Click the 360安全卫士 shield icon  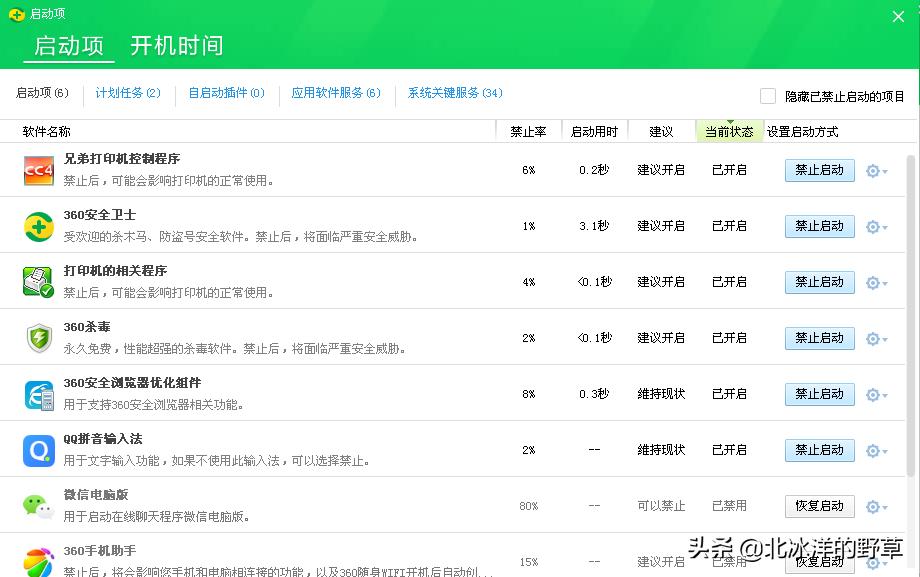point(37,226)
